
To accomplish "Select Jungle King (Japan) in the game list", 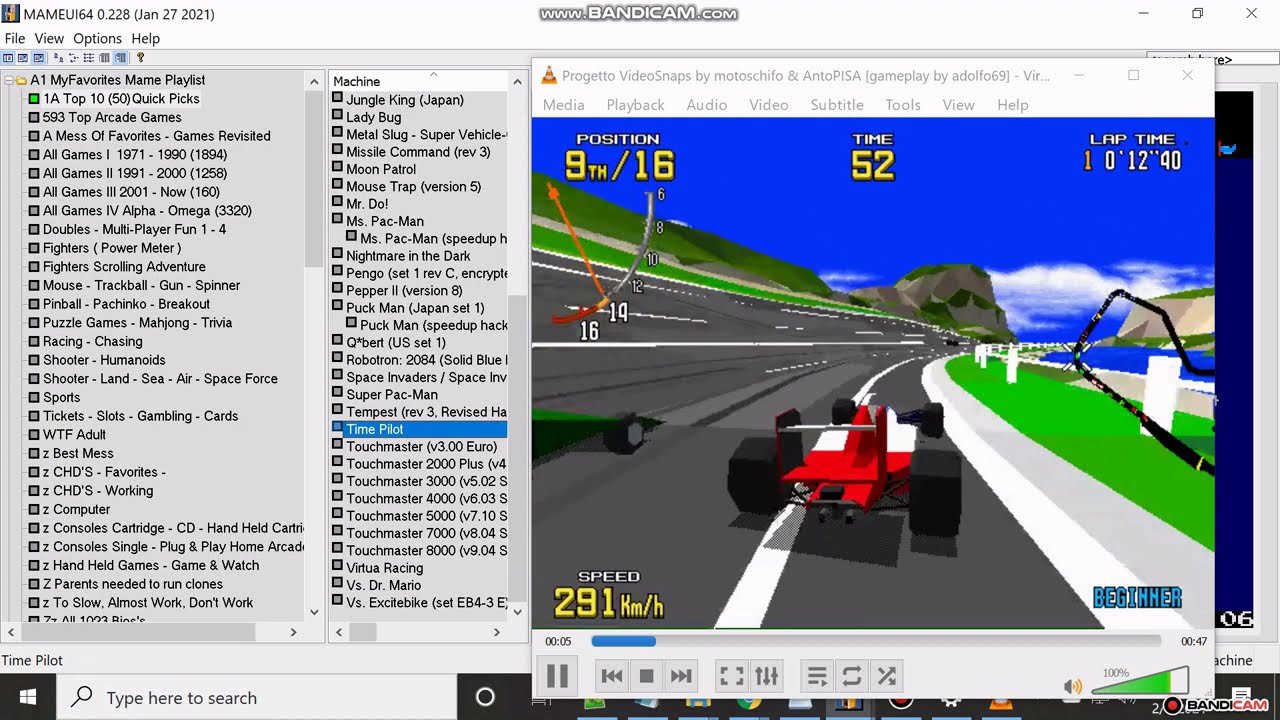I will (x=405, y=100).
